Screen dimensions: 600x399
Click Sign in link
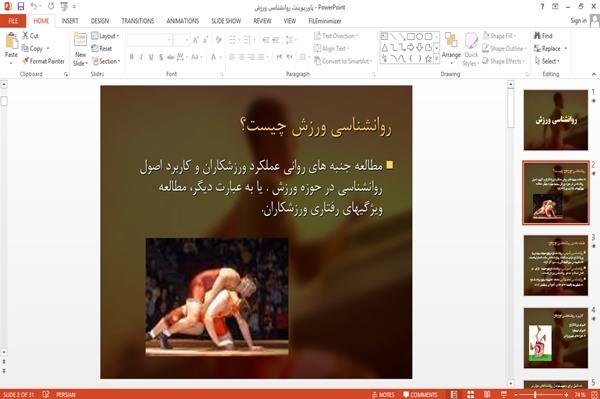coord(578,21)
